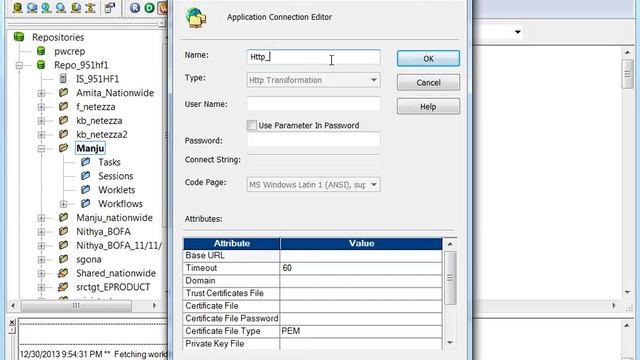Click the User Name input field
The width and height of the screenshot is (640, 360).
pyautogui.click(x=313, y=104)
